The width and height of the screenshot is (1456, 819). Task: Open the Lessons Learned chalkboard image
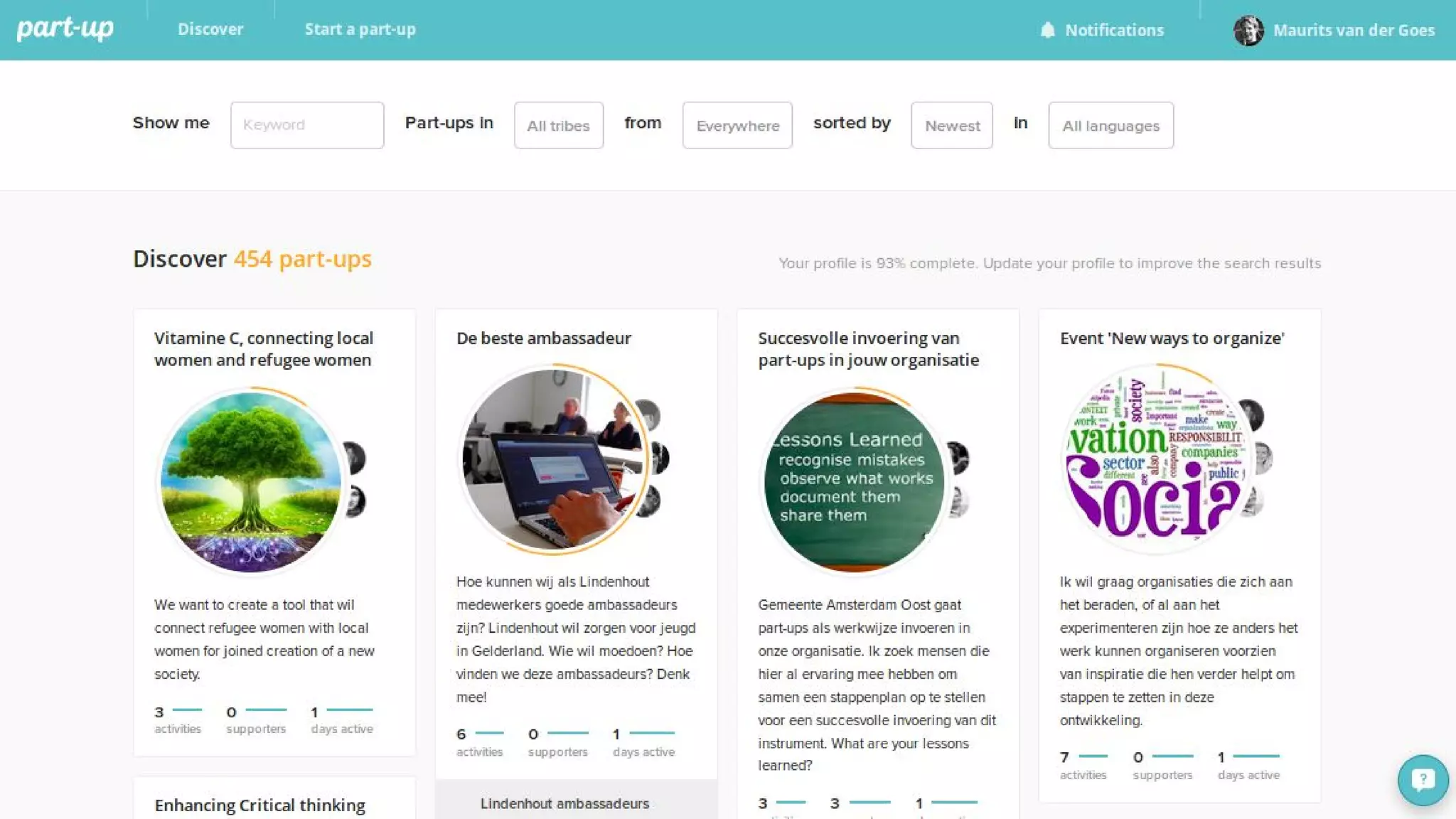(855, 482)
